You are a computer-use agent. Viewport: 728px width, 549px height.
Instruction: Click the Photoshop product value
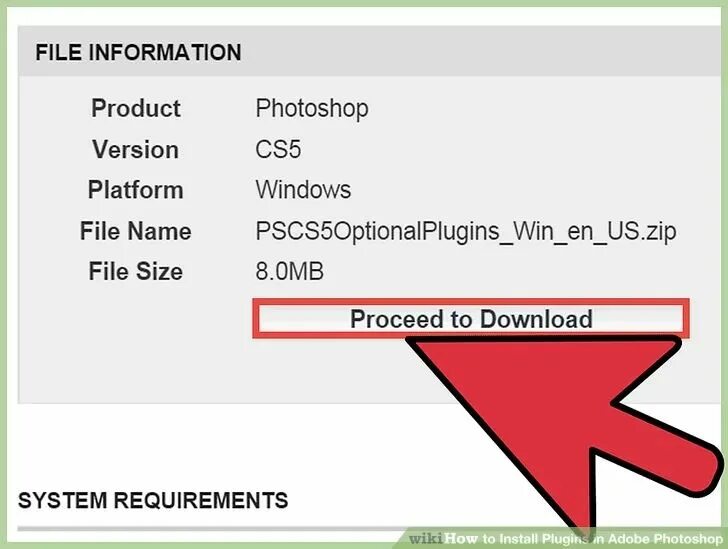(x=312, y=109)
